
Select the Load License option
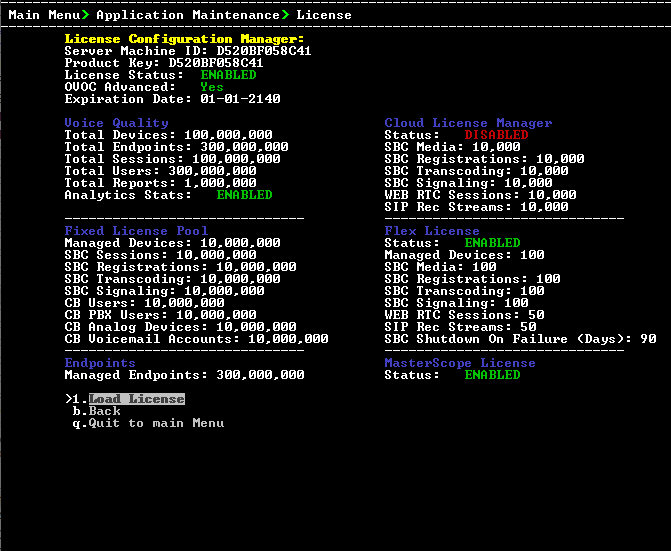point(136,399)
